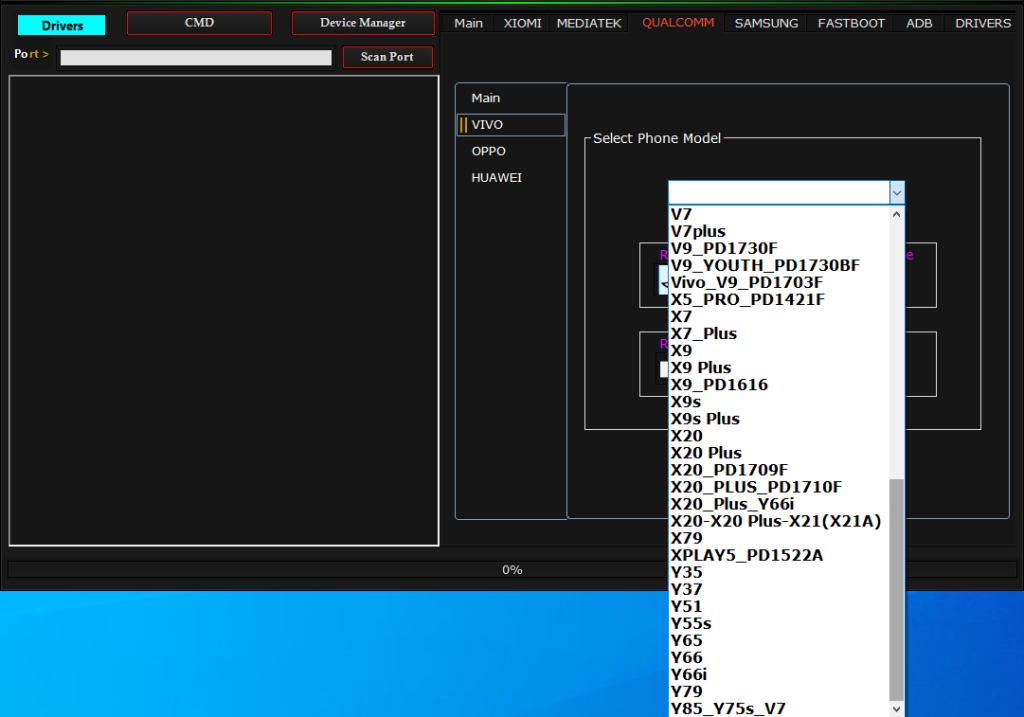This screenshot has width=1024, height=717.
Task: Select Main in the side list
Action: [x=511, y=98]
